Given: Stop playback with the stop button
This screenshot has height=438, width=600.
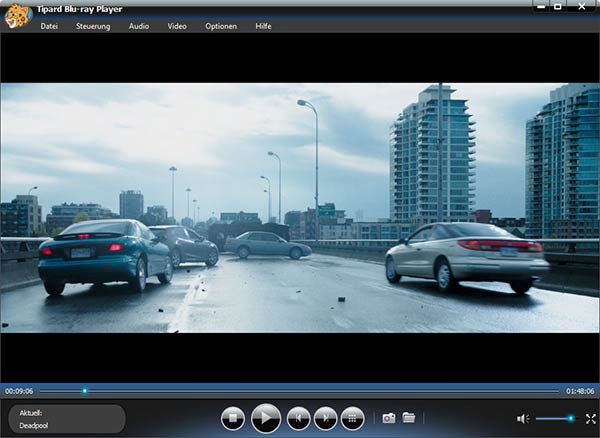Looking at the screenshot, I should pyautogui.click(x=233, y=418).
